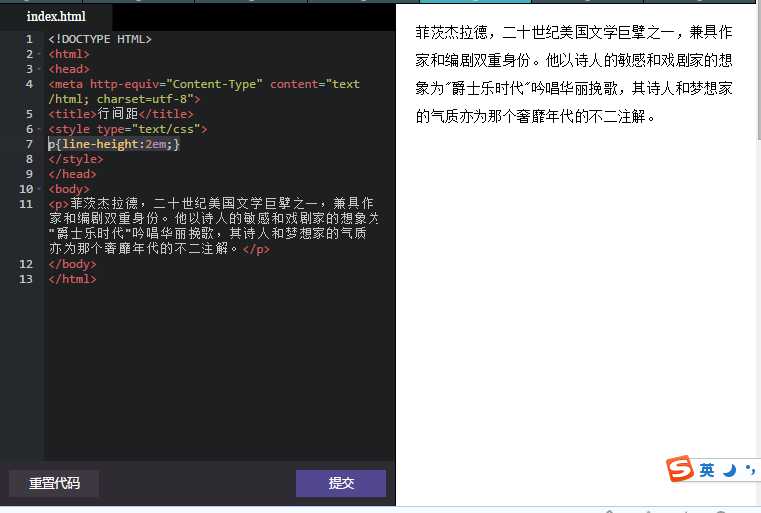The image size is (761, 513).
Task: Click the </style> closing tag line
Action: click(76, 159)
